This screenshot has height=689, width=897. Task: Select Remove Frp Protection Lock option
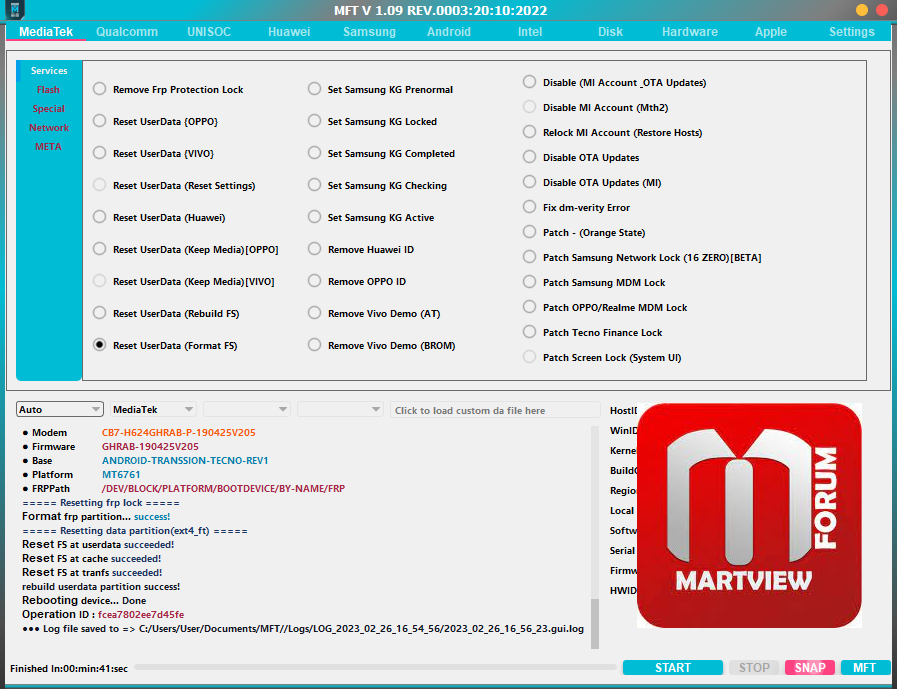(168, 89)
